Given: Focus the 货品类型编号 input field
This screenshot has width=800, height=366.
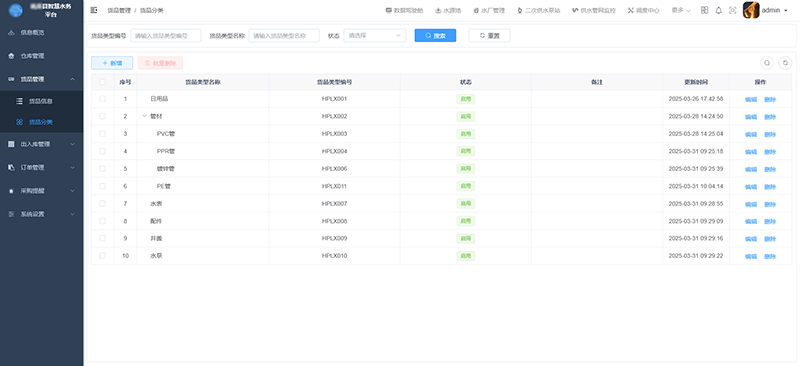Looking at the screenshot, I should coord(166,35).
